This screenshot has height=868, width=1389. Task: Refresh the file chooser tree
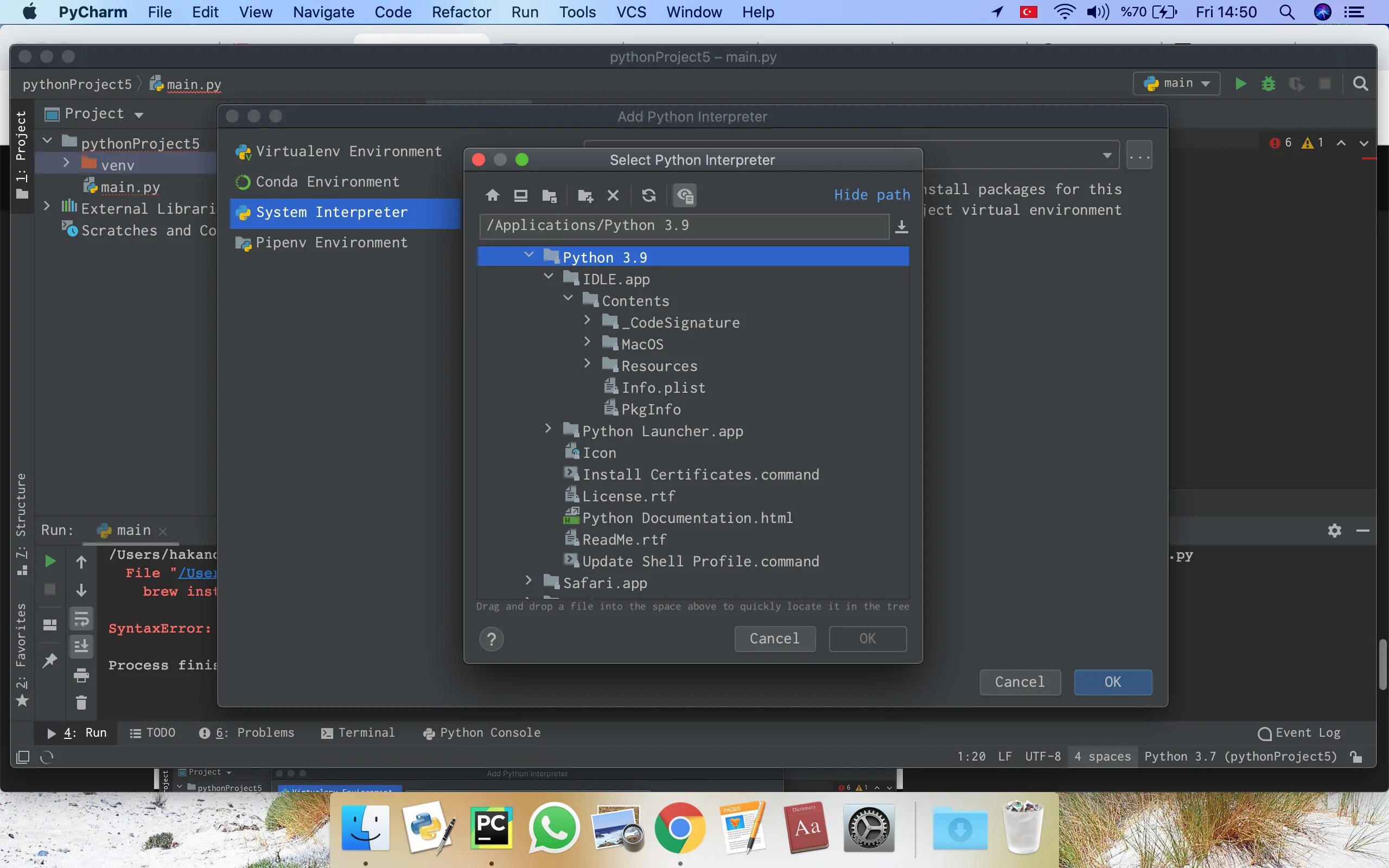pyautogui.click(x=648, y=196)
